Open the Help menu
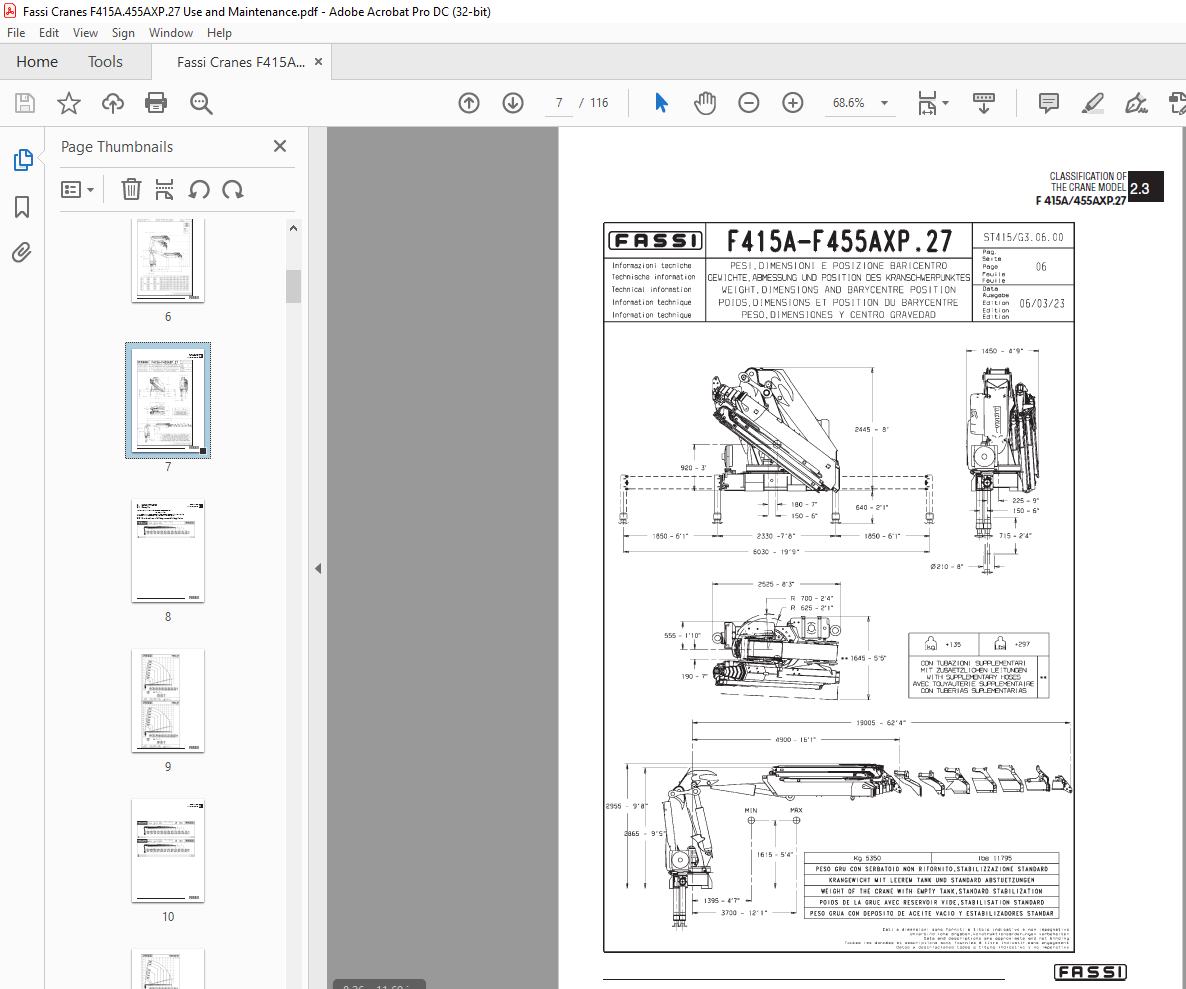 (219, 33)
